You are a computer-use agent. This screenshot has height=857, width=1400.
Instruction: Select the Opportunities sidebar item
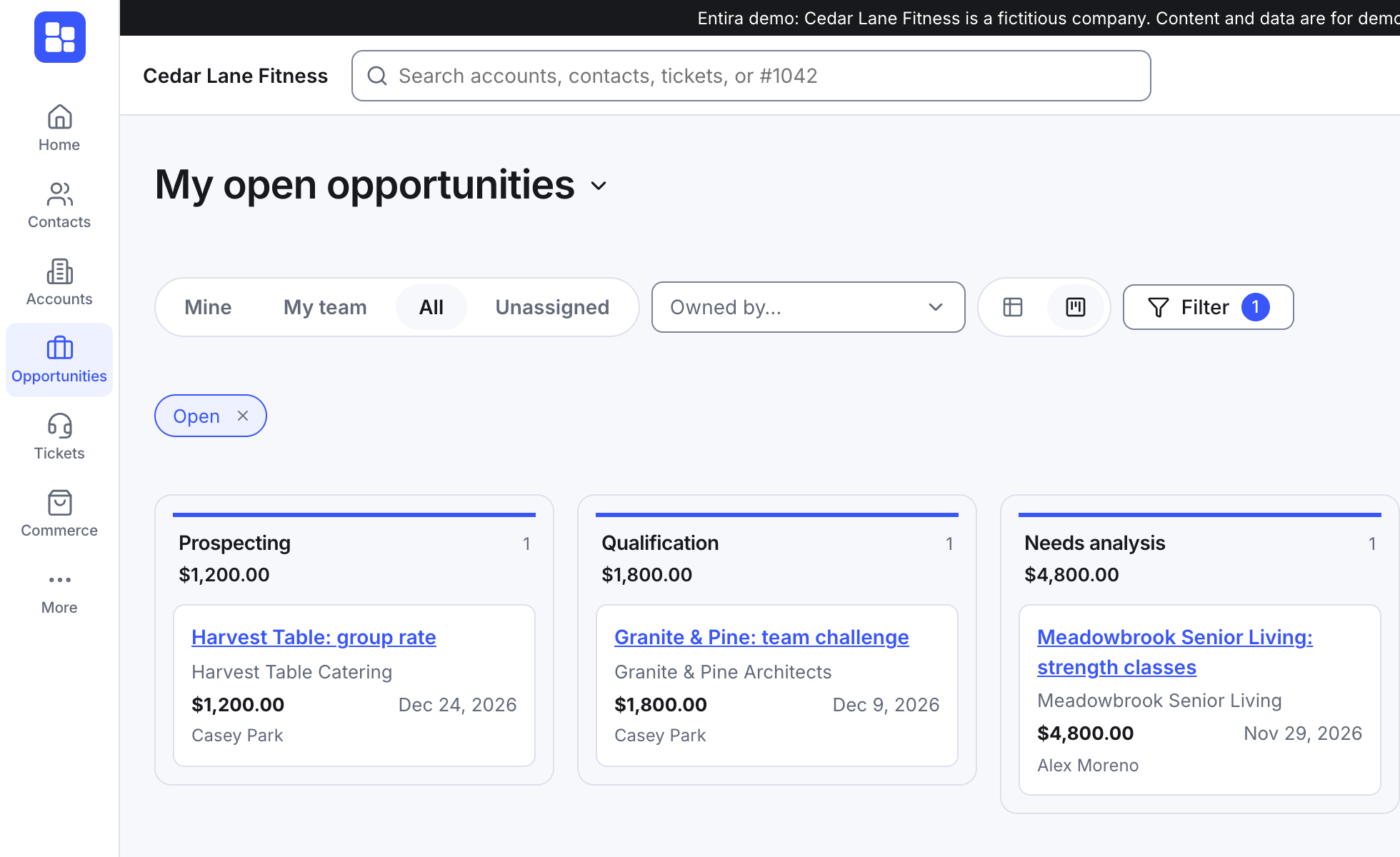(x=59, y=360)
